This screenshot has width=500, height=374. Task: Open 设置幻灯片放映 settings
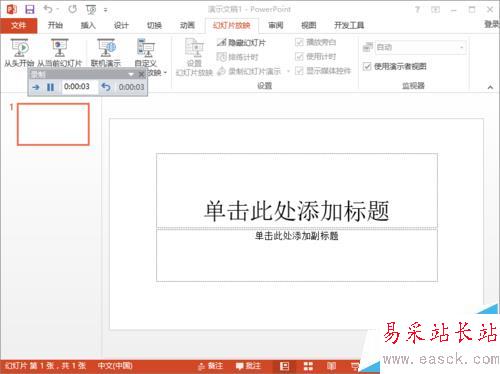point(194,57)
